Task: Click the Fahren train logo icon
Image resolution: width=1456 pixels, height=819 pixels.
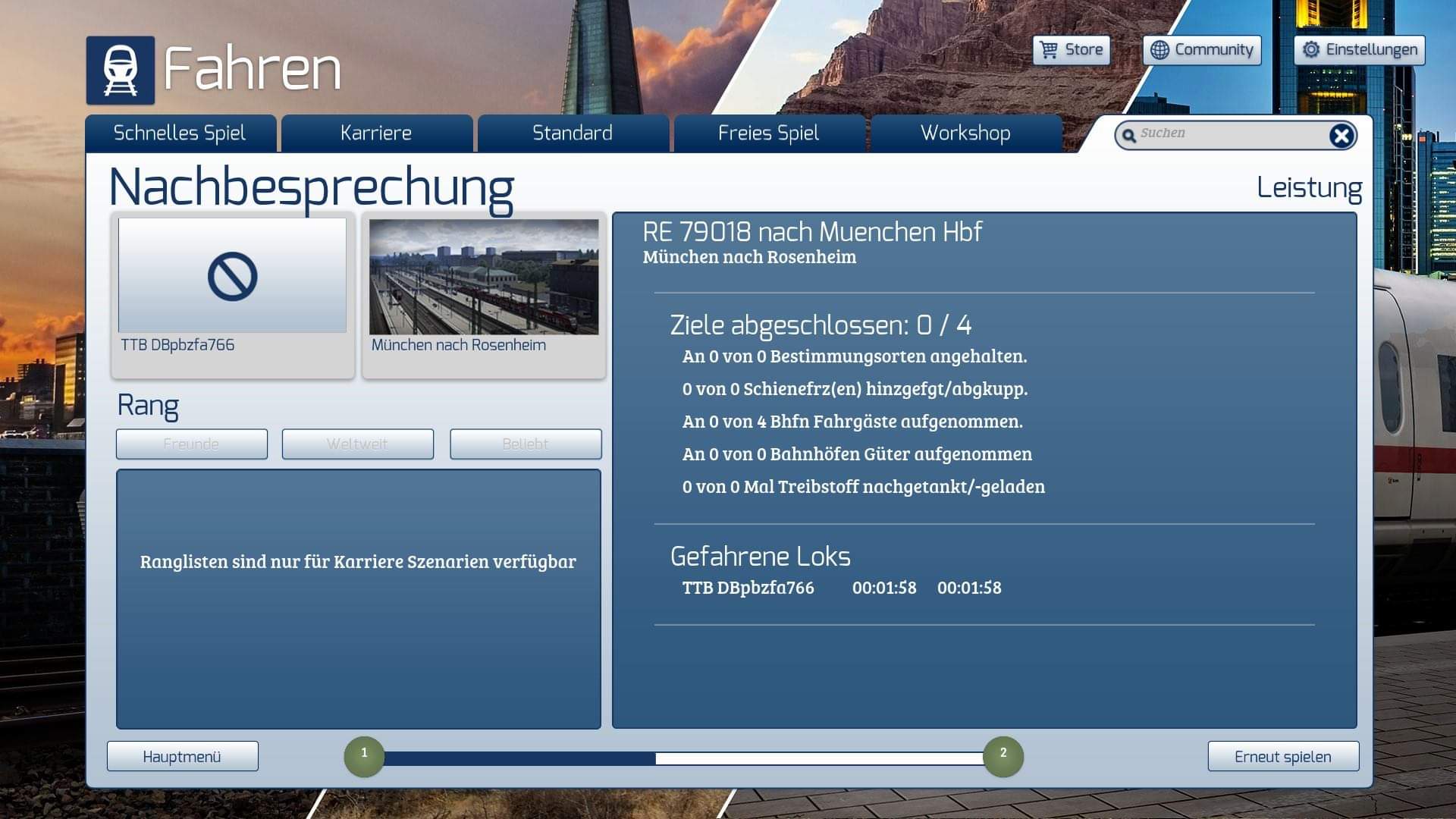Action: click(x=120, y=70)
